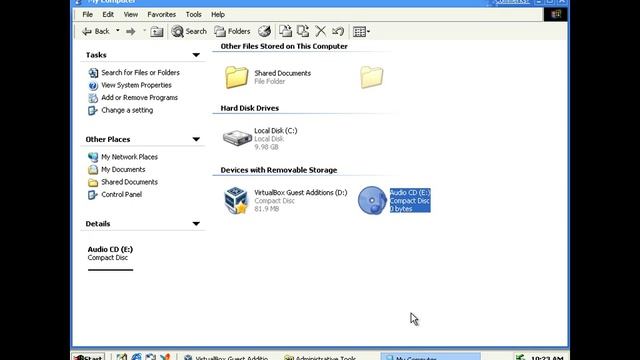Click Other Files Stored on This Computer heading

[284, 46]
